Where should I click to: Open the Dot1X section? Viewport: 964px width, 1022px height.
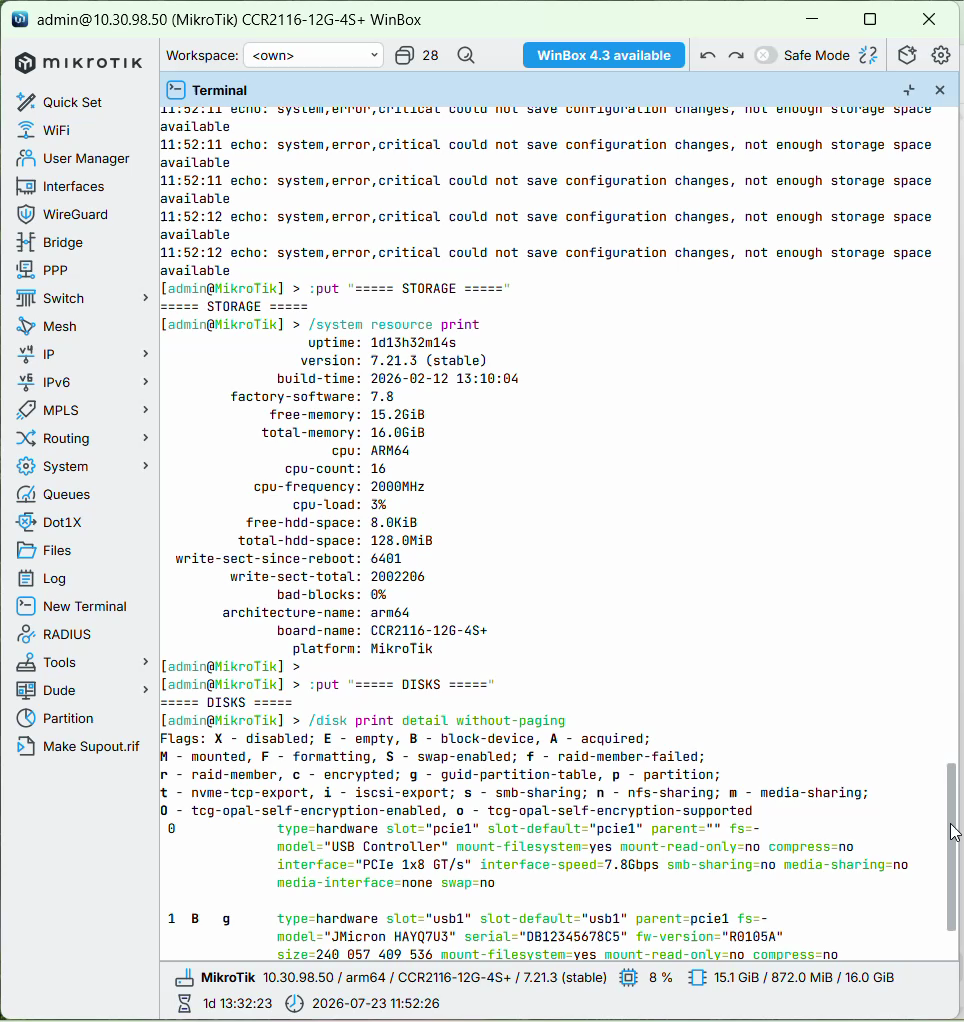pyautogui.click(x=62, y=523)
